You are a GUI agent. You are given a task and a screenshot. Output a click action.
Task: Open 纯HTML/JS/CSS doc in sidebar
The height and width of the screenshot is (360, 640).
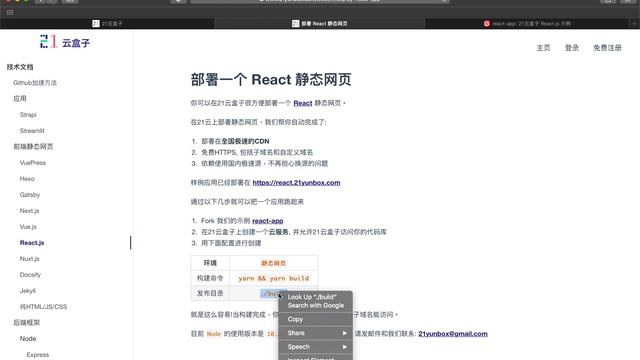coord(43,307)
